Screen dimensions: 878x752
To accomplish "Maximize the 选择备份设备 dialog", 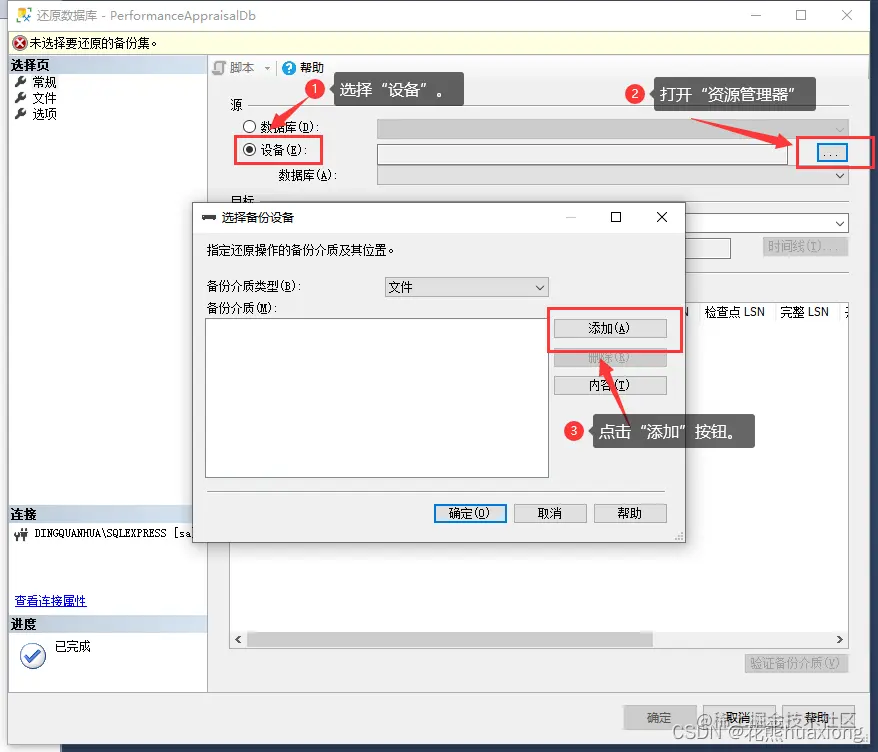I will coord(616,217).
